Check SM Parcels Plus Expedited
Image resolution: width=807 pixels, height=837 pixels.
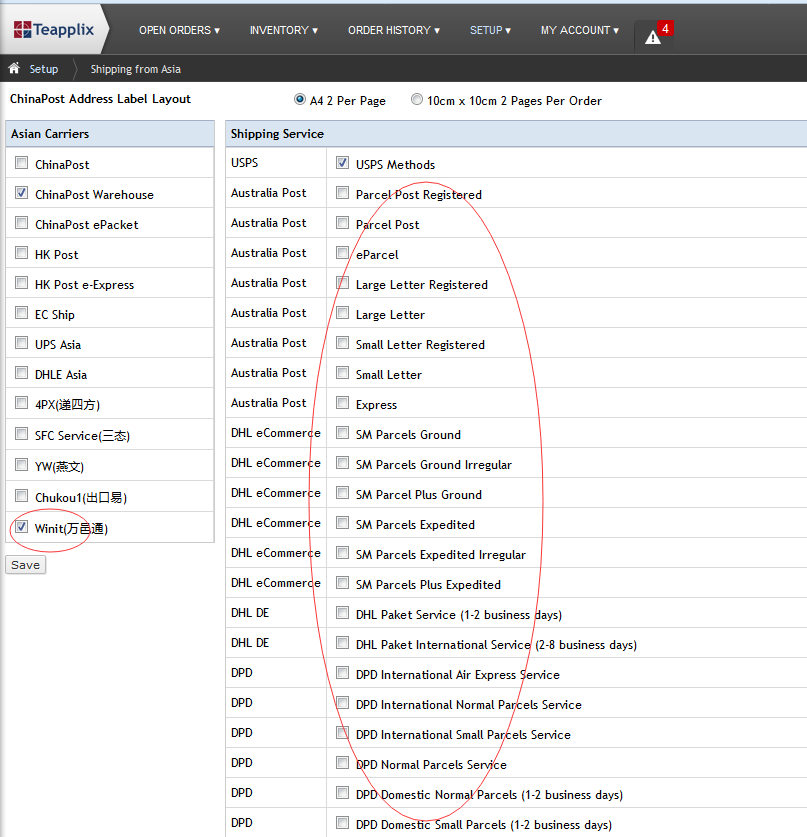click(343, 582)
